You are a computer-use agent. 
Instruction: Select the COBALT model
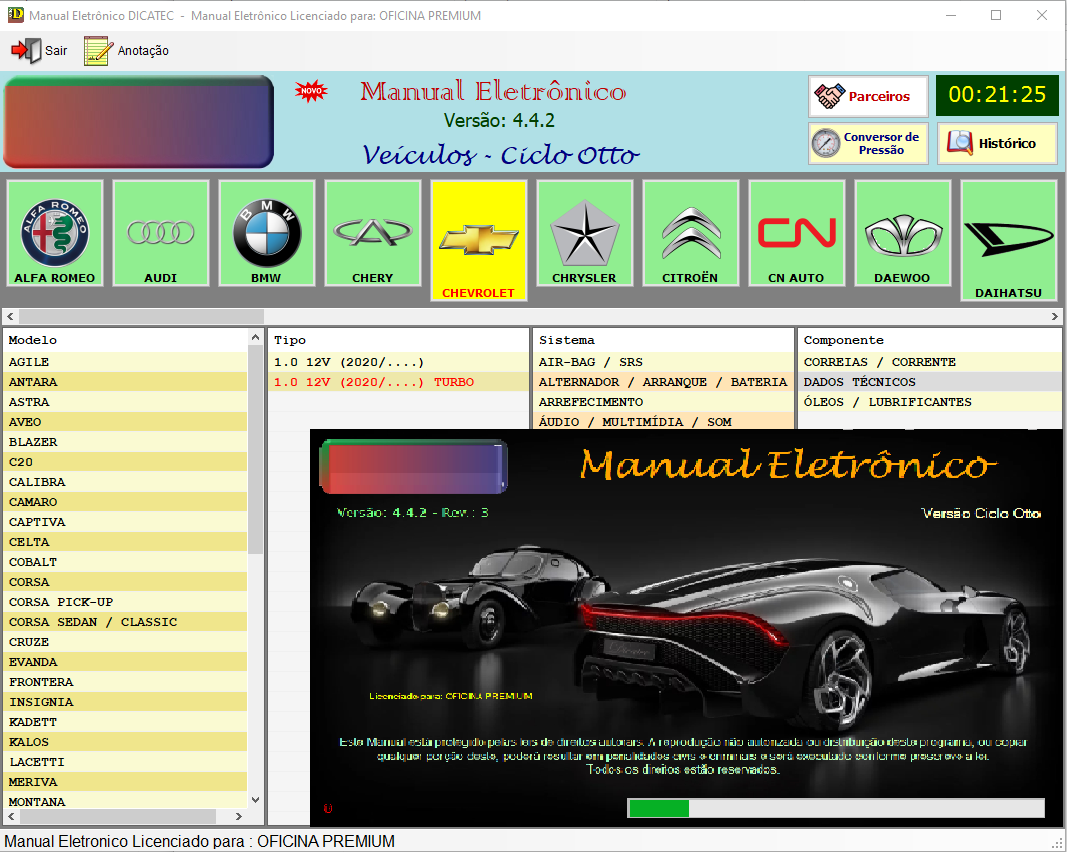[x=126, y=562]
